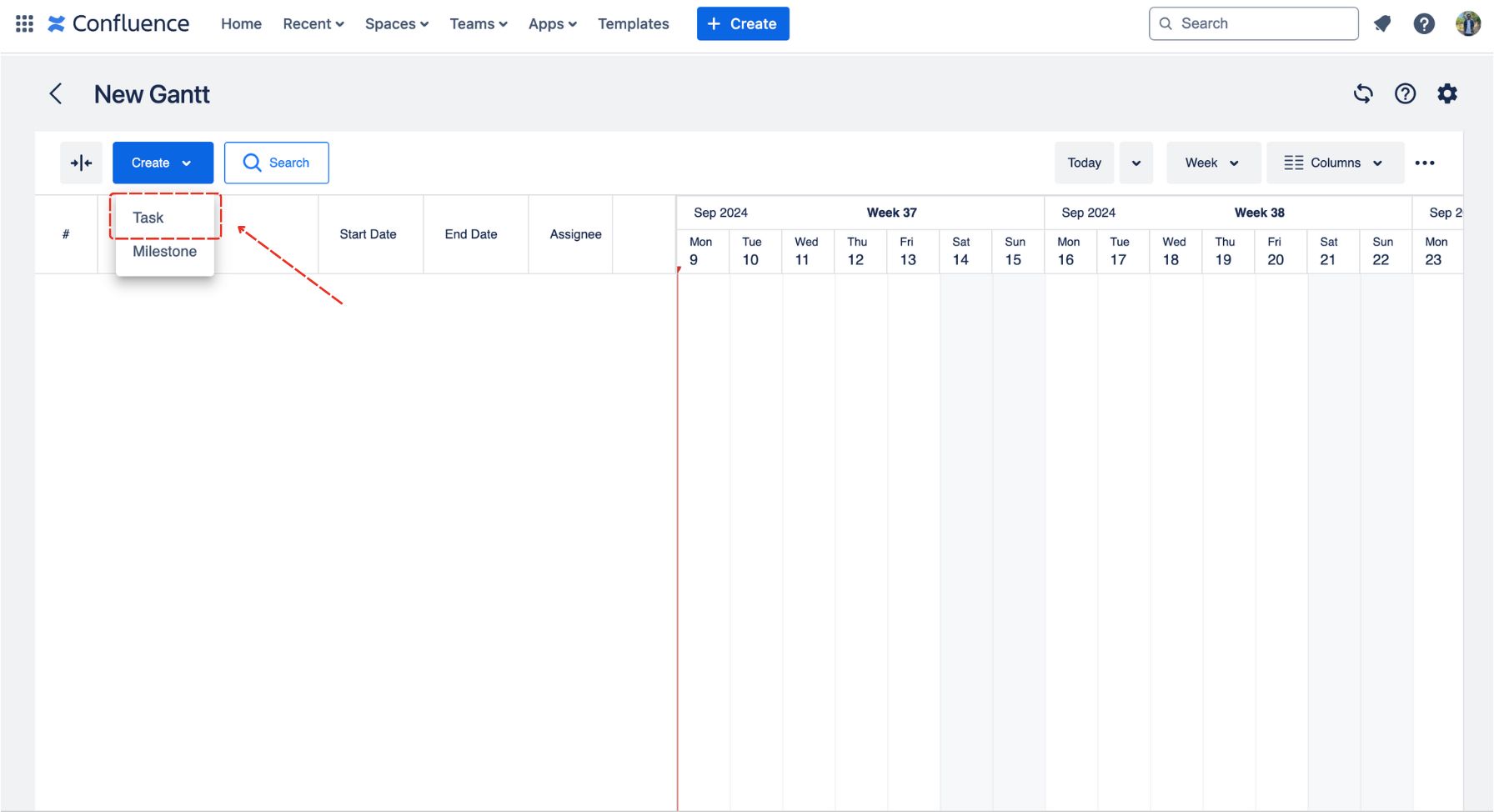This screenshot has height=812, width=1494.
Task: Click the notifications flag icon in top bar
Action: [x=1382, y=23]
